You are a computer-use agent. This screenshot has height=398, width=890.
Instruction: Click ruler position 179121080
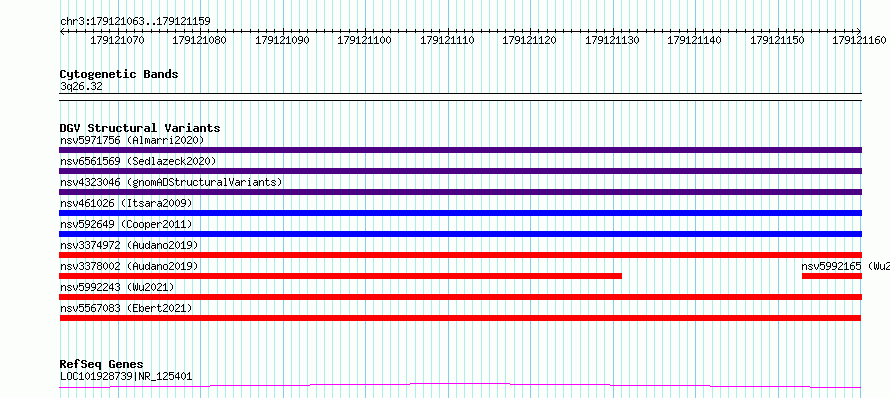[200, 40]
